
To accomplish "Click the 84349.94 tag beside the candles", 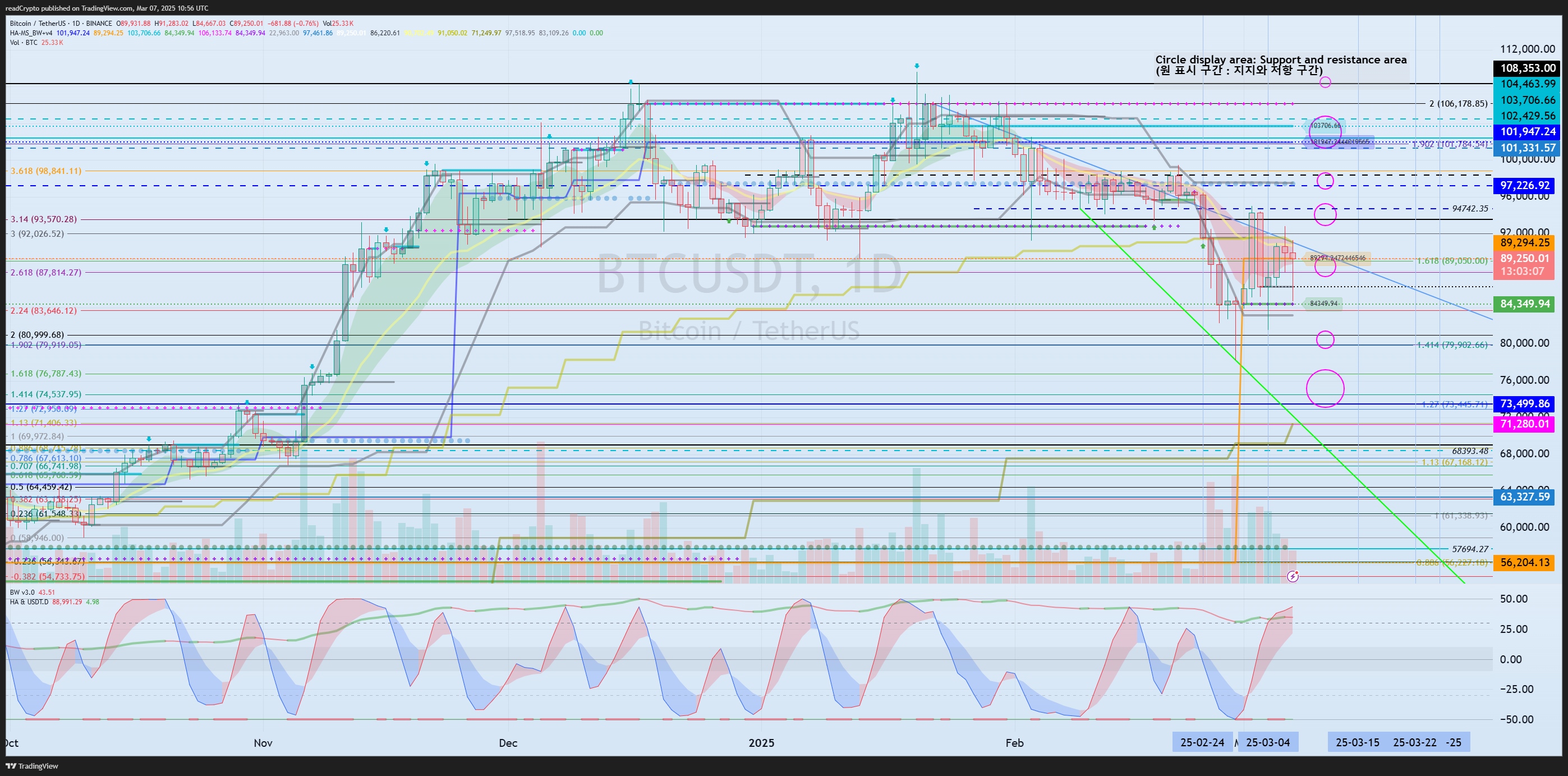I will 1324,303.
